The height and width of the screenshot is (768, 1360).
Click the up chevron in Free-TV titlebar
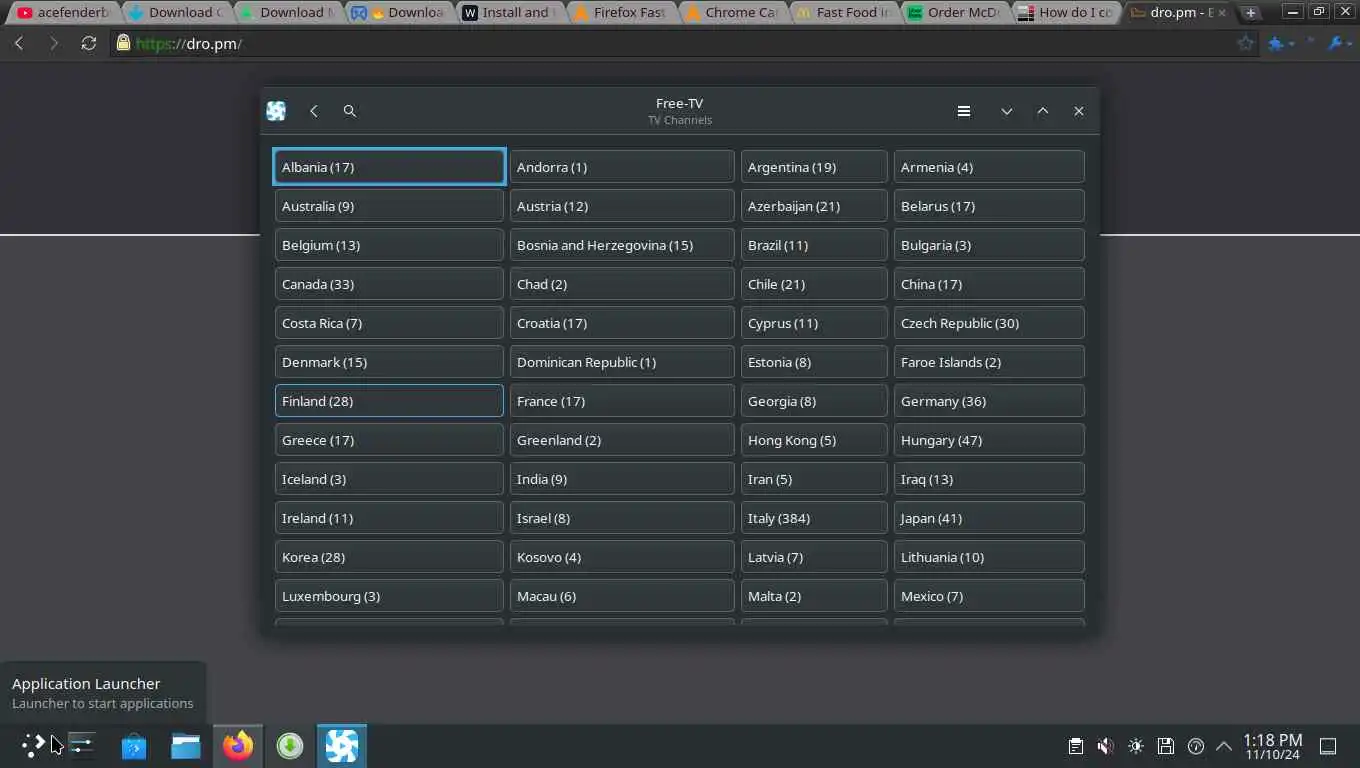1043,111
